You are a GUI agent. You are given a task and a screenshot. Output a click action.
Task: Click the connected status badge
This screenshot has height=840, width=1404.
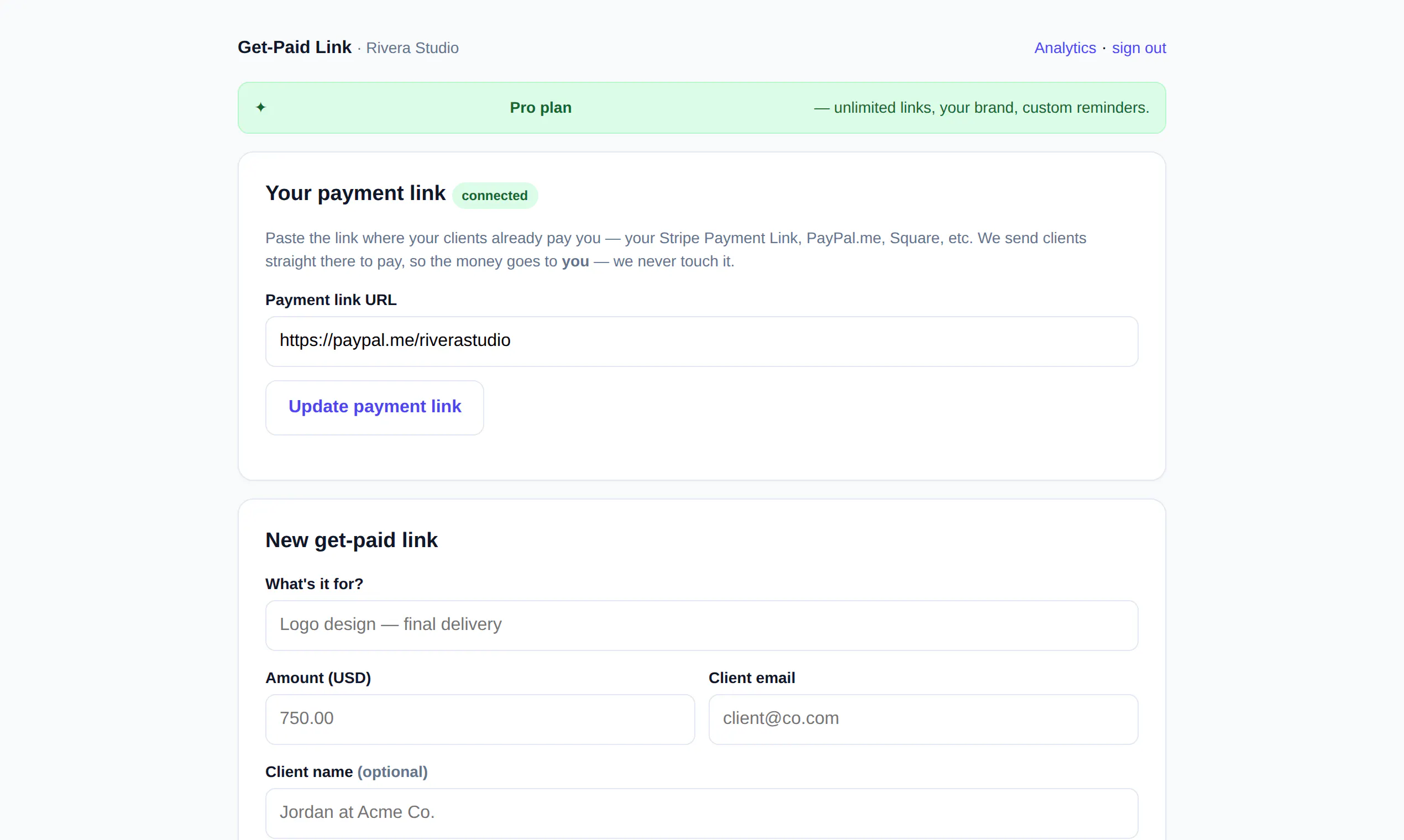click(494, 196)
